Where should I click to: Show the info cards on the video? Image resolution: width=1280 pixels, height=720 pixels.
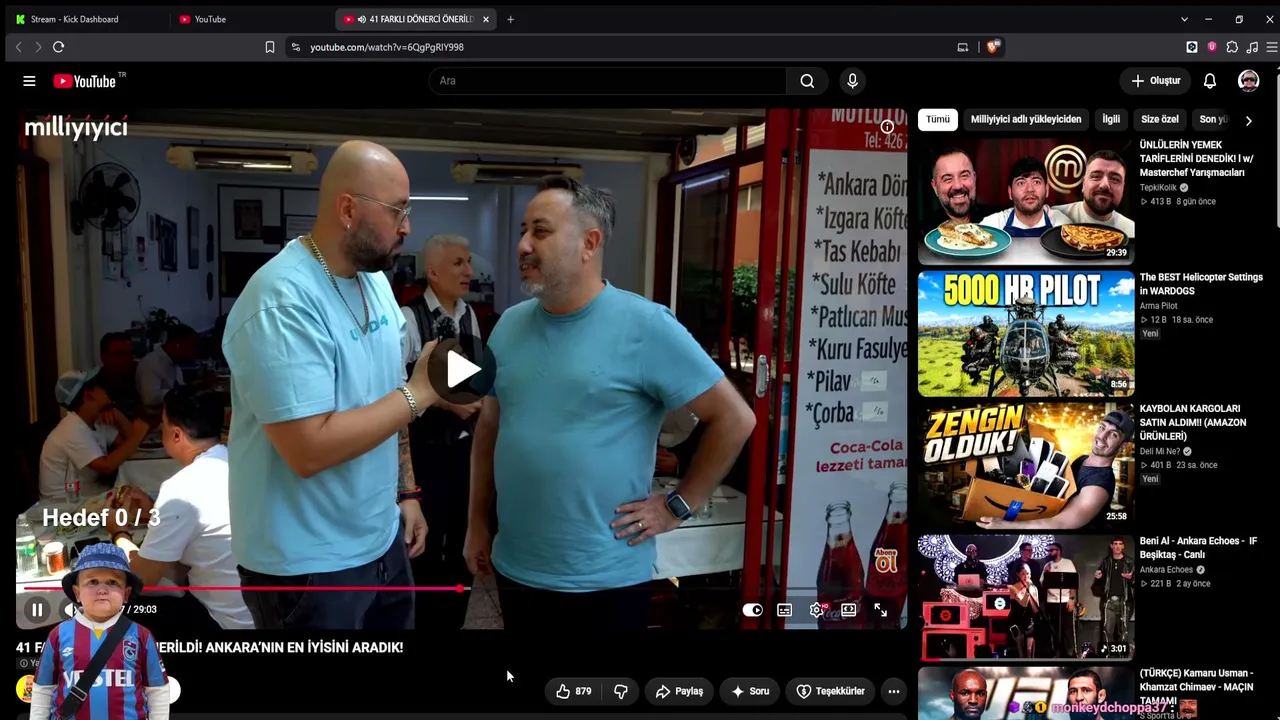[x=887, y=127]
